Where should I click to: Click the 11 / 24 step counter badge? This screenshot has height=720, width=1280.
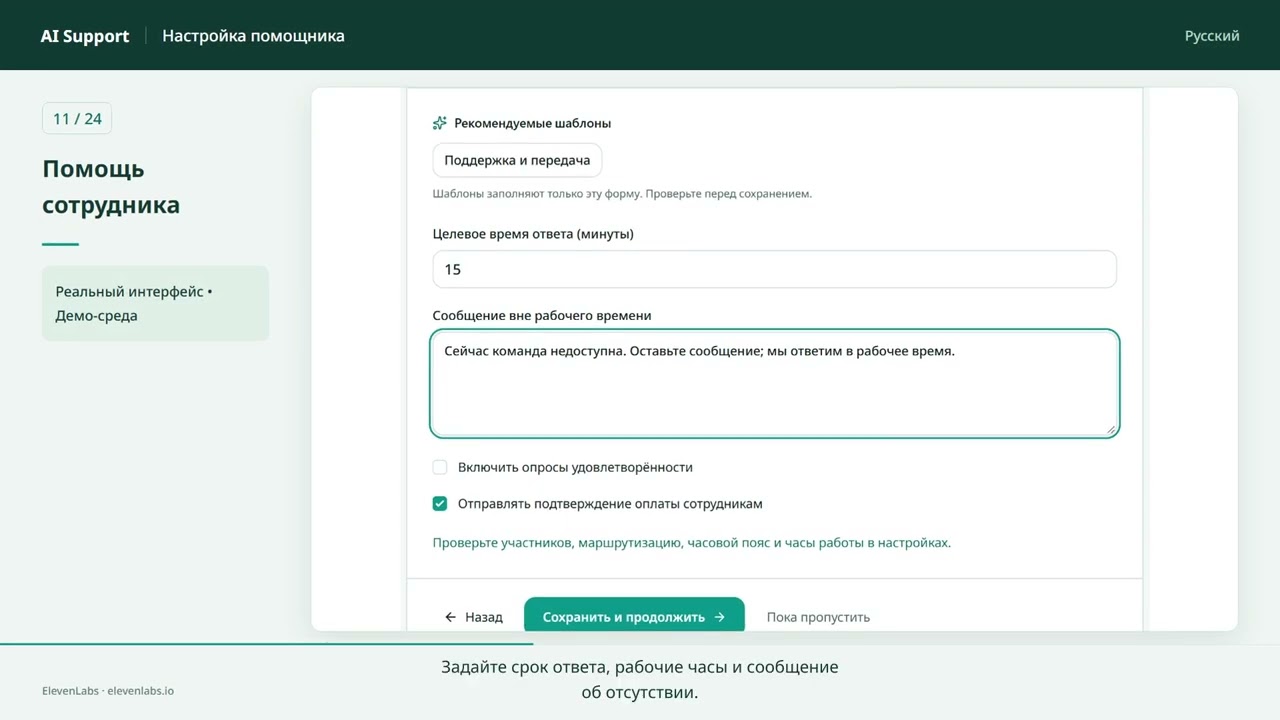(77, 119)
